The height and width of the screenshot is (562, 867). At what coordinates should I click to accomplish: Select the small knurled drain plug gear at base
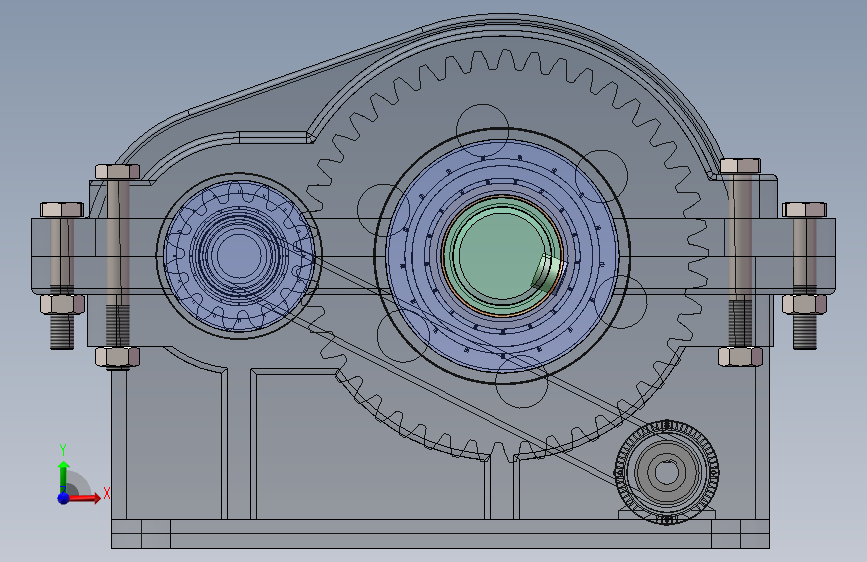[667, 472]
